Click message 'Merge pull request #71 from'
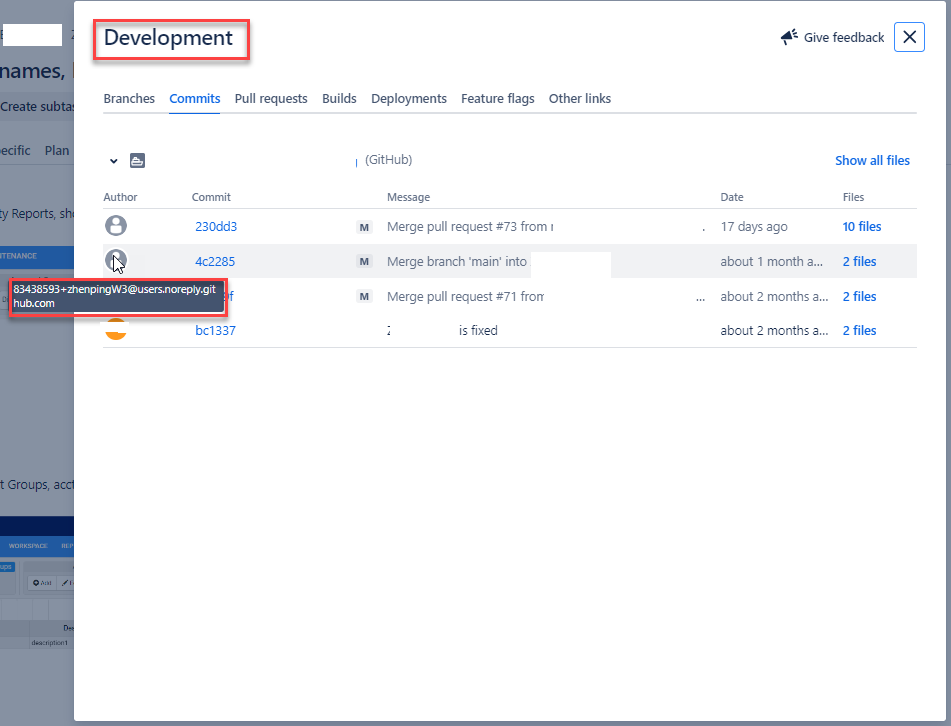 click(x=465, y=297)
